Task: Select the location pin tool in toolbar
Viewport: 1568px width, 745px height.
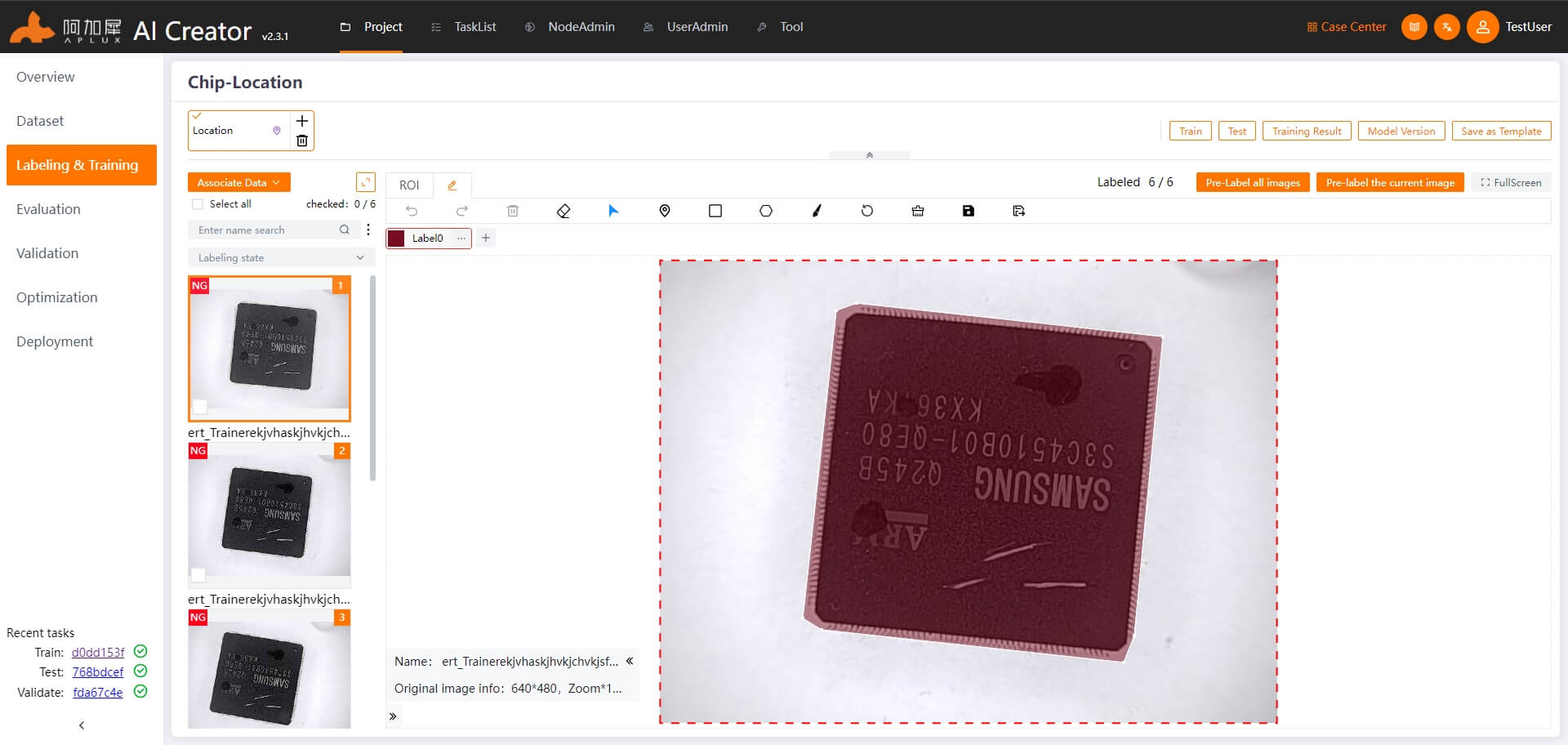Action: point(665,211)
